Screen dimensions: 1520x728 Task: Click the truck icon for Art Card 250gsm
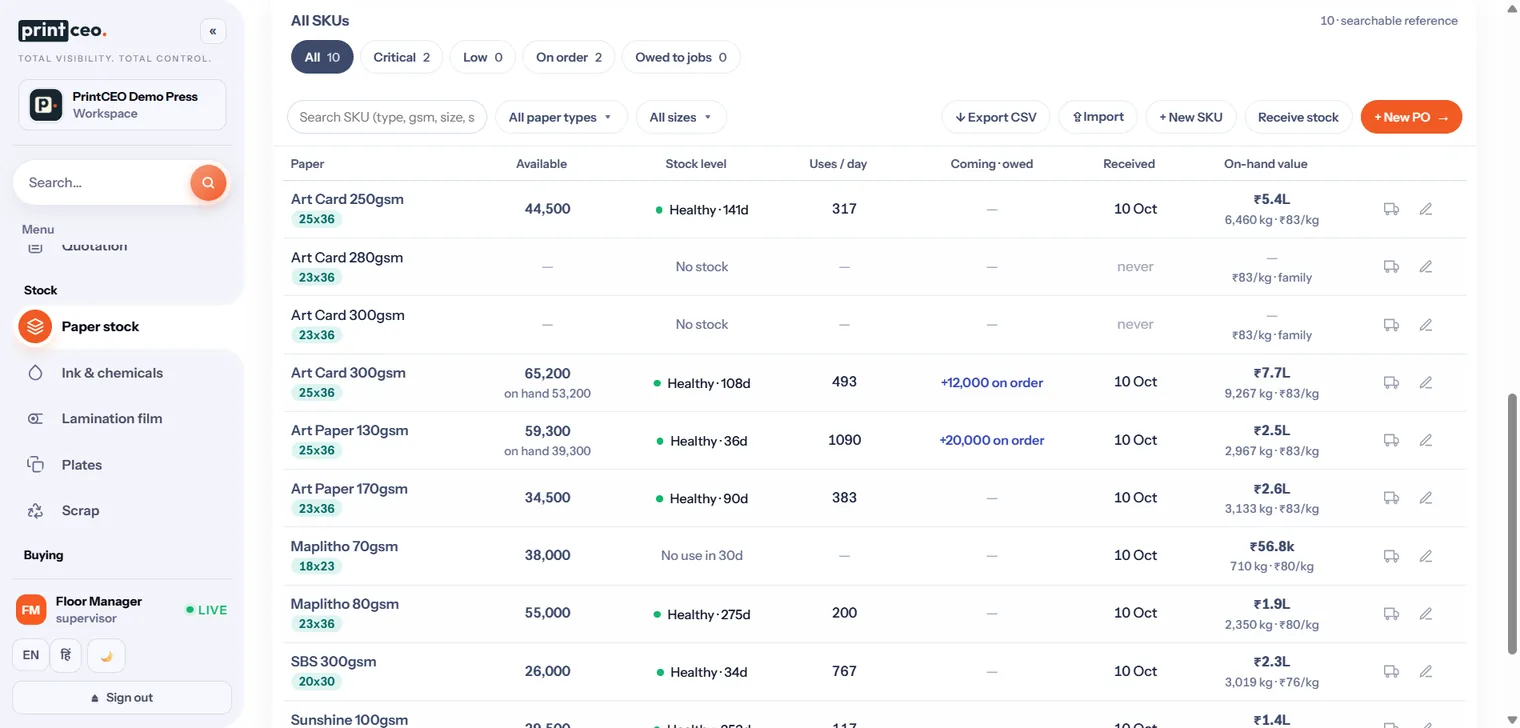click(1391, 209)
